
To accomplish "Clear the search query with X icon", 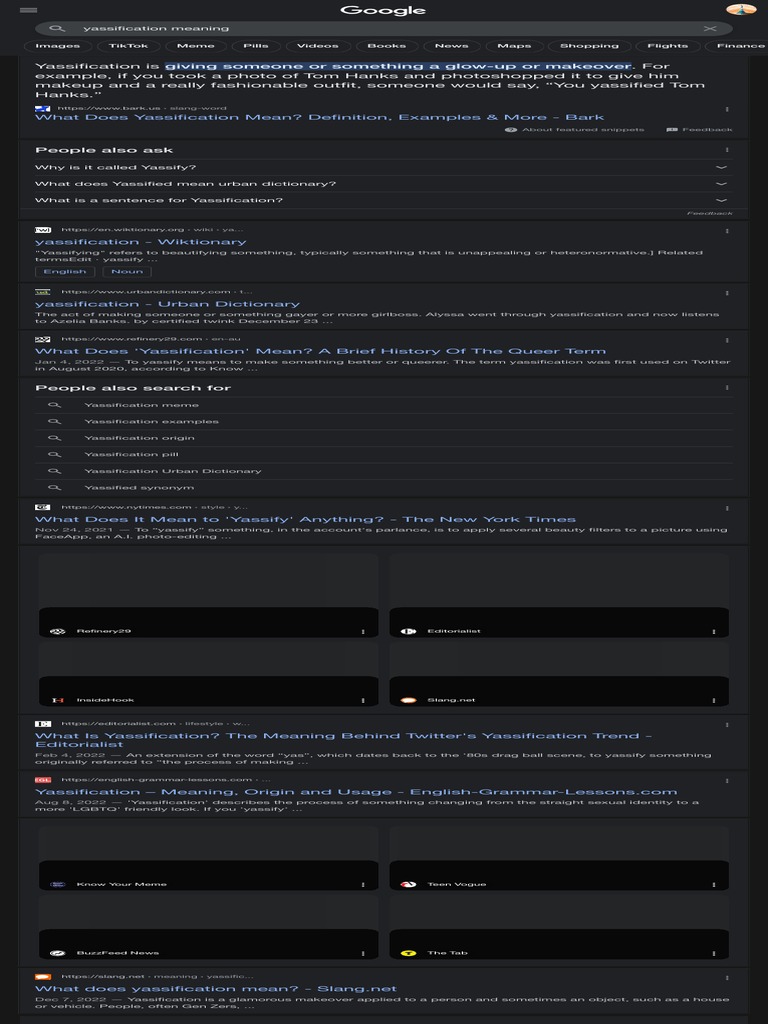I will coord(710,29).
